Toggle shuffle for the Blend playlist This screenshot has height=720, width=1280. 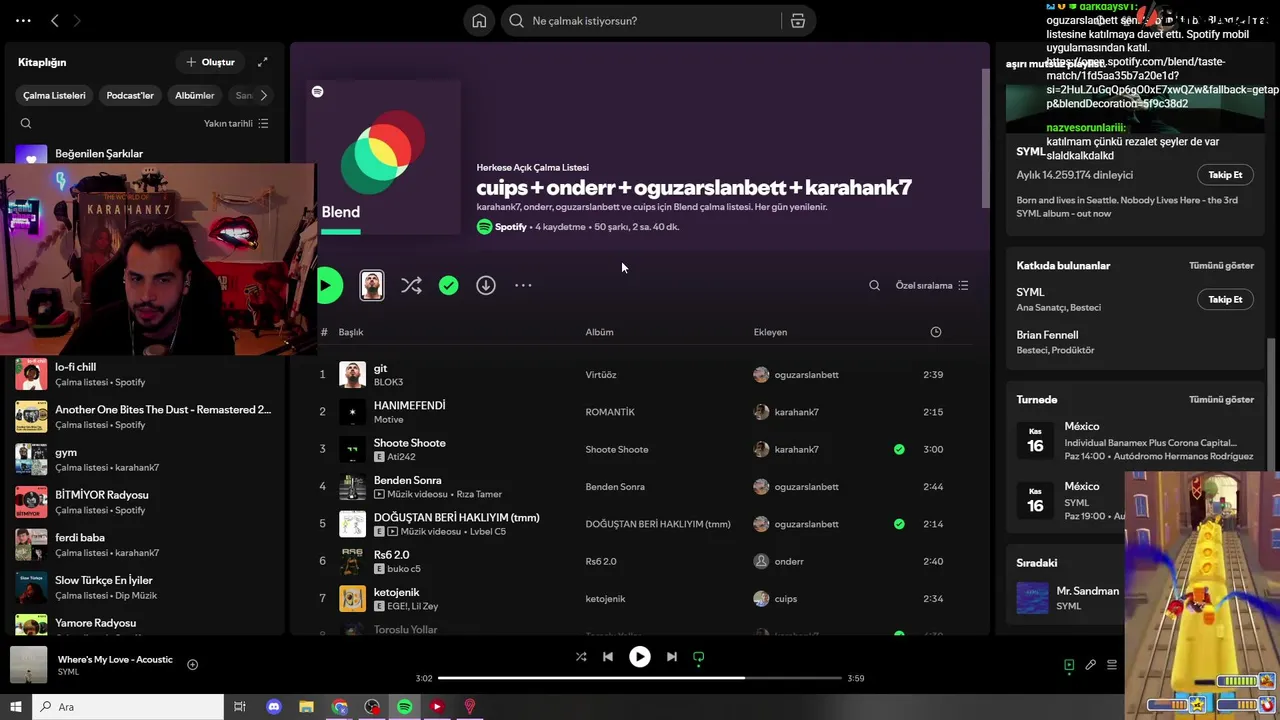pos(411,286)
